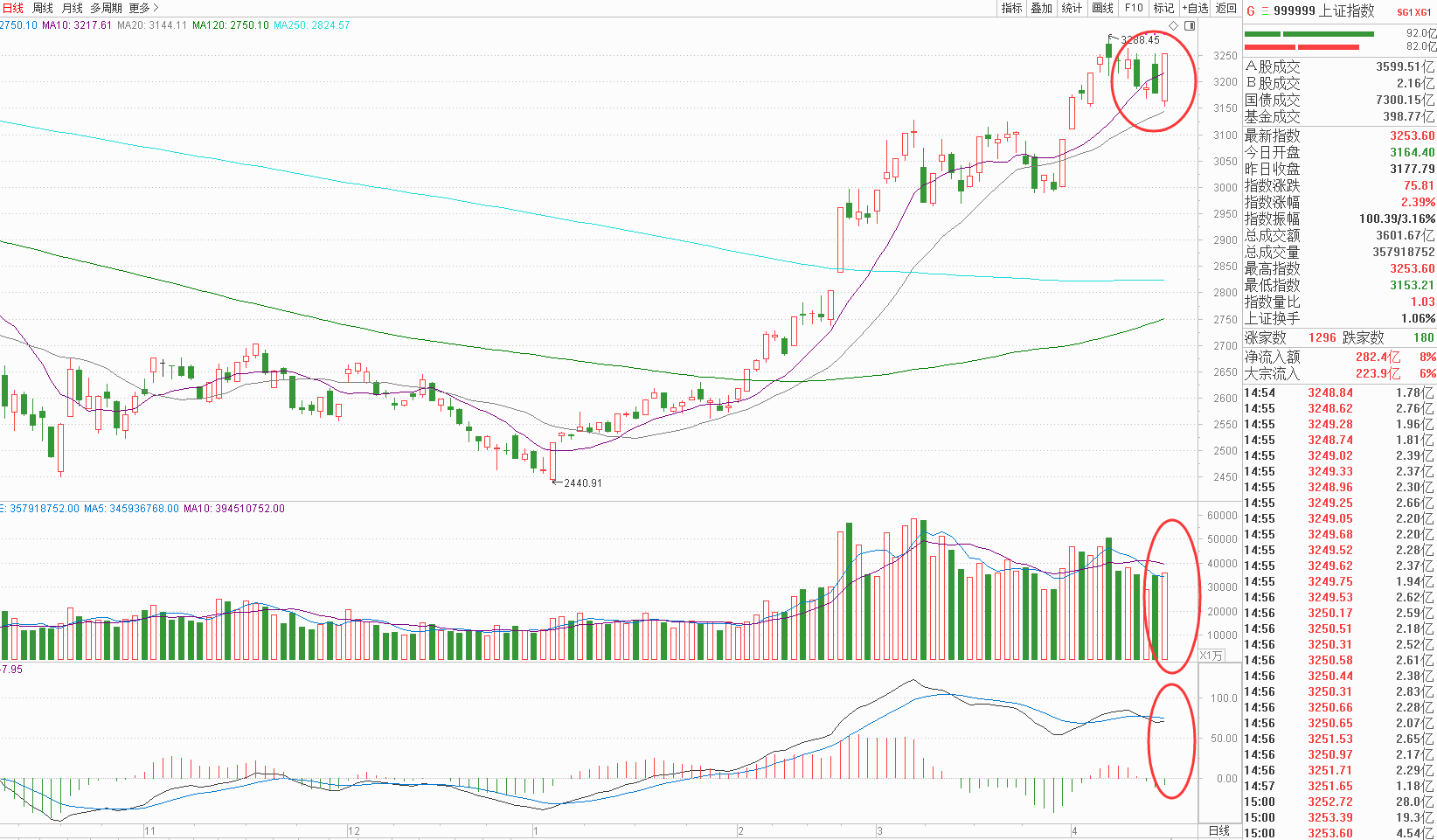Click the 涨家数 1296 count
The width and height of the screenshot is (1437, 840).
point(1322,337)
